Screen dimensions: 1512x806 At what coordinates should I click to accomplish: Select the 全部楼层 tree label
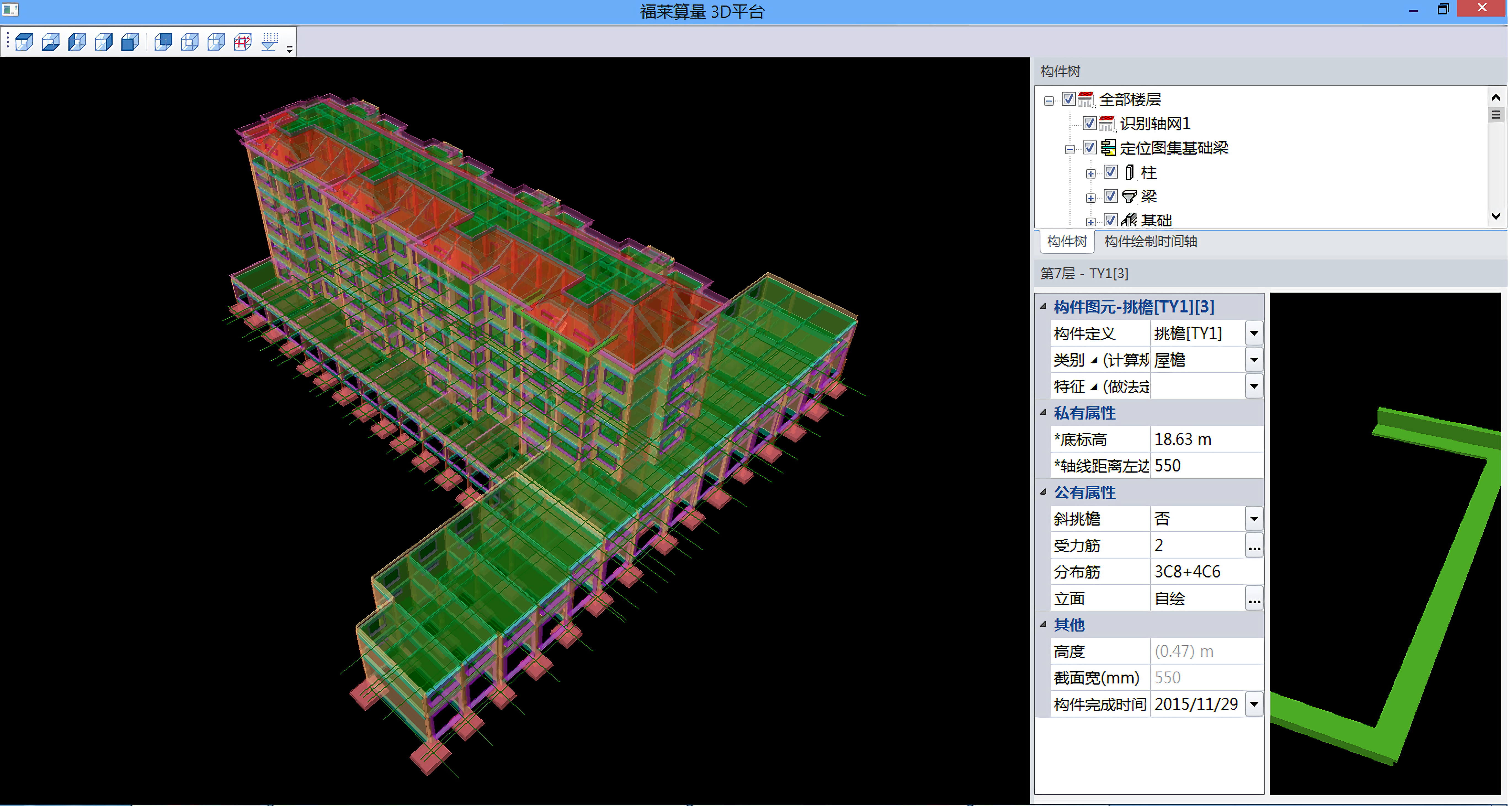coord(1130,100)
